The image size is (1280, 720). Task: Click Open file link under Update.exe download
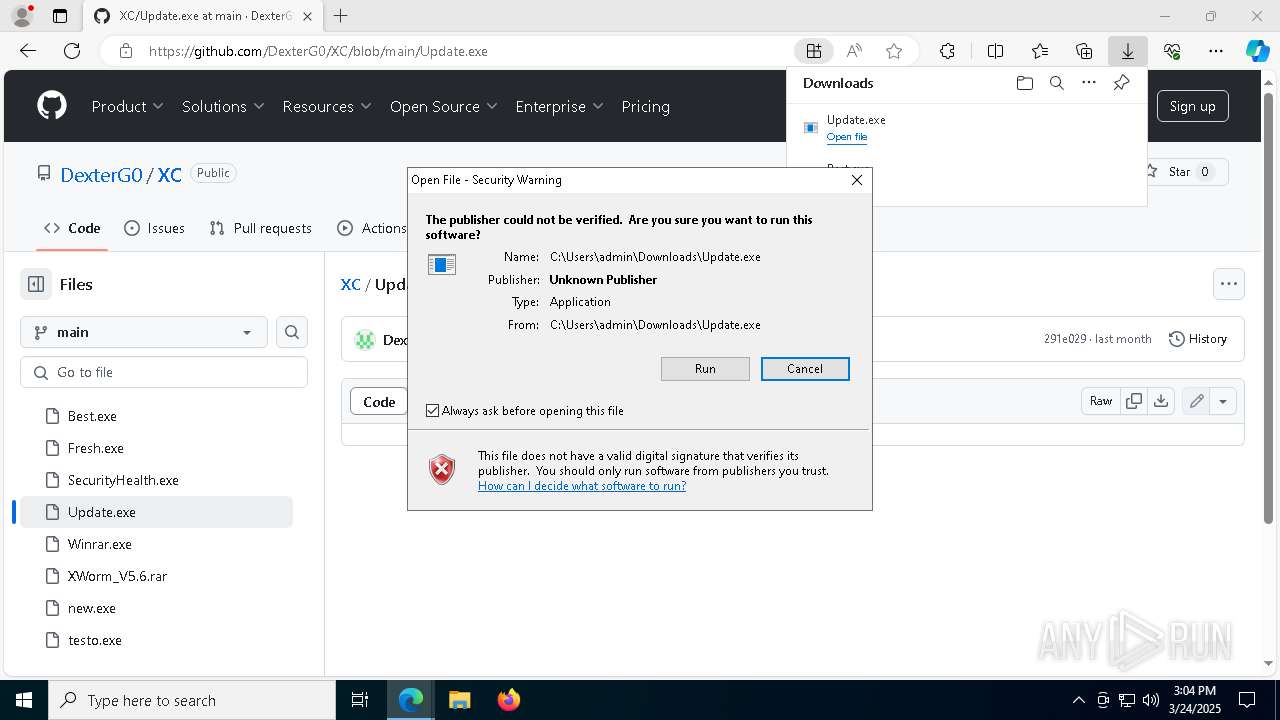pos(847,137)
